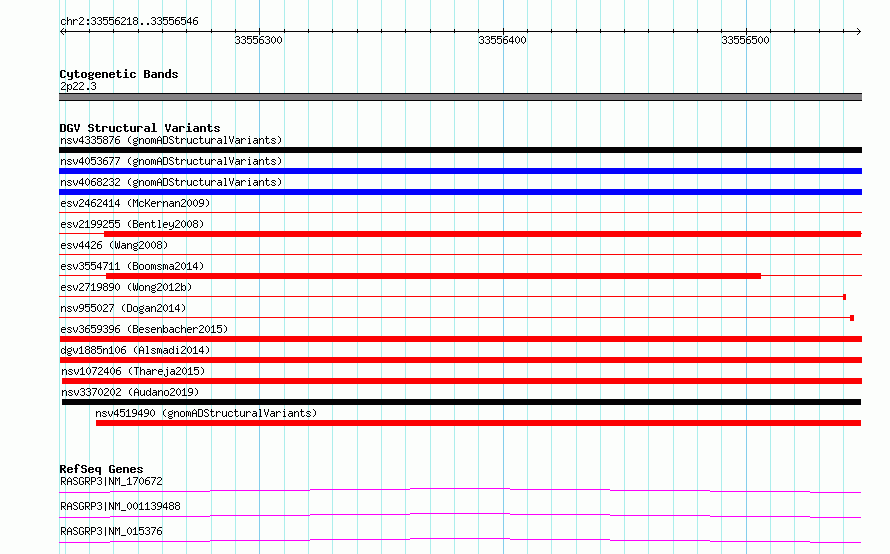Click the ruler's left scroll arrow

[63, 32]
